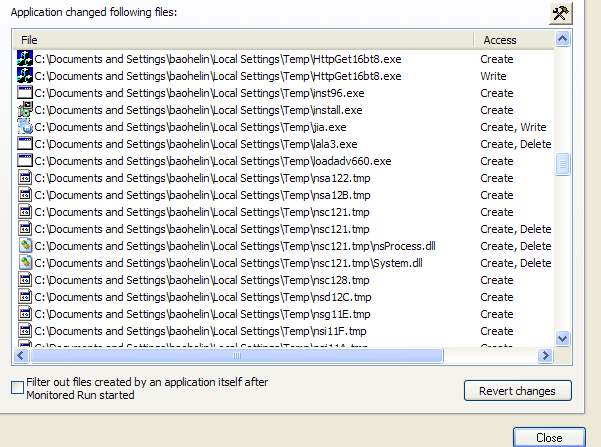
Task: Click the horizontal scrollbar thumb
Action: (x=237, y=355)
